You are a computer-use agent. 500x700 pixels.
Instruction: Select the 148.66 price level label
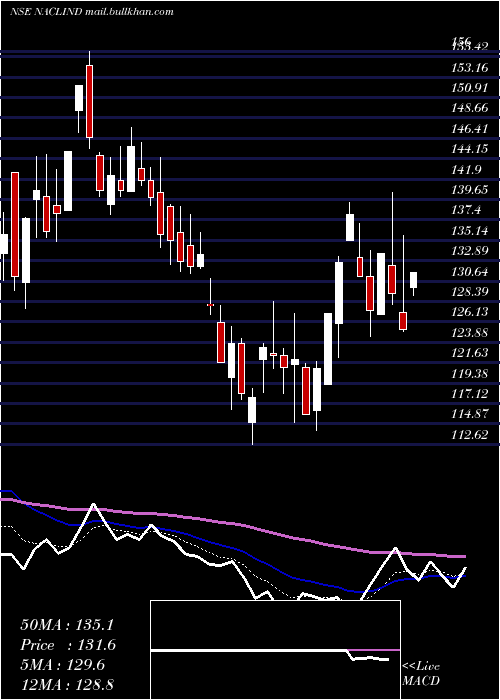469,108
